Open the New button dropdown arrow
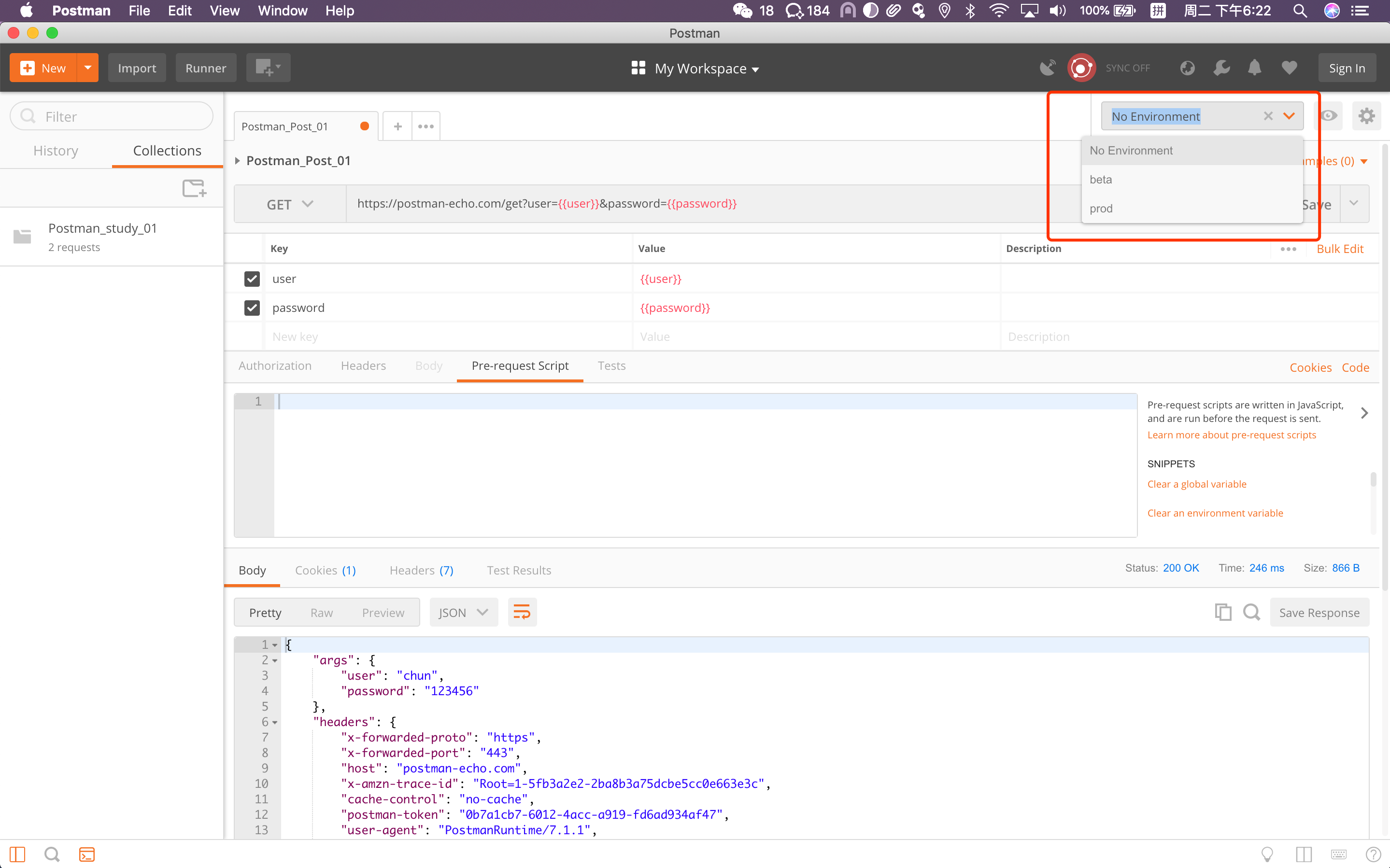The height and width of the screenshot is (868, 1390). (88, 68)
